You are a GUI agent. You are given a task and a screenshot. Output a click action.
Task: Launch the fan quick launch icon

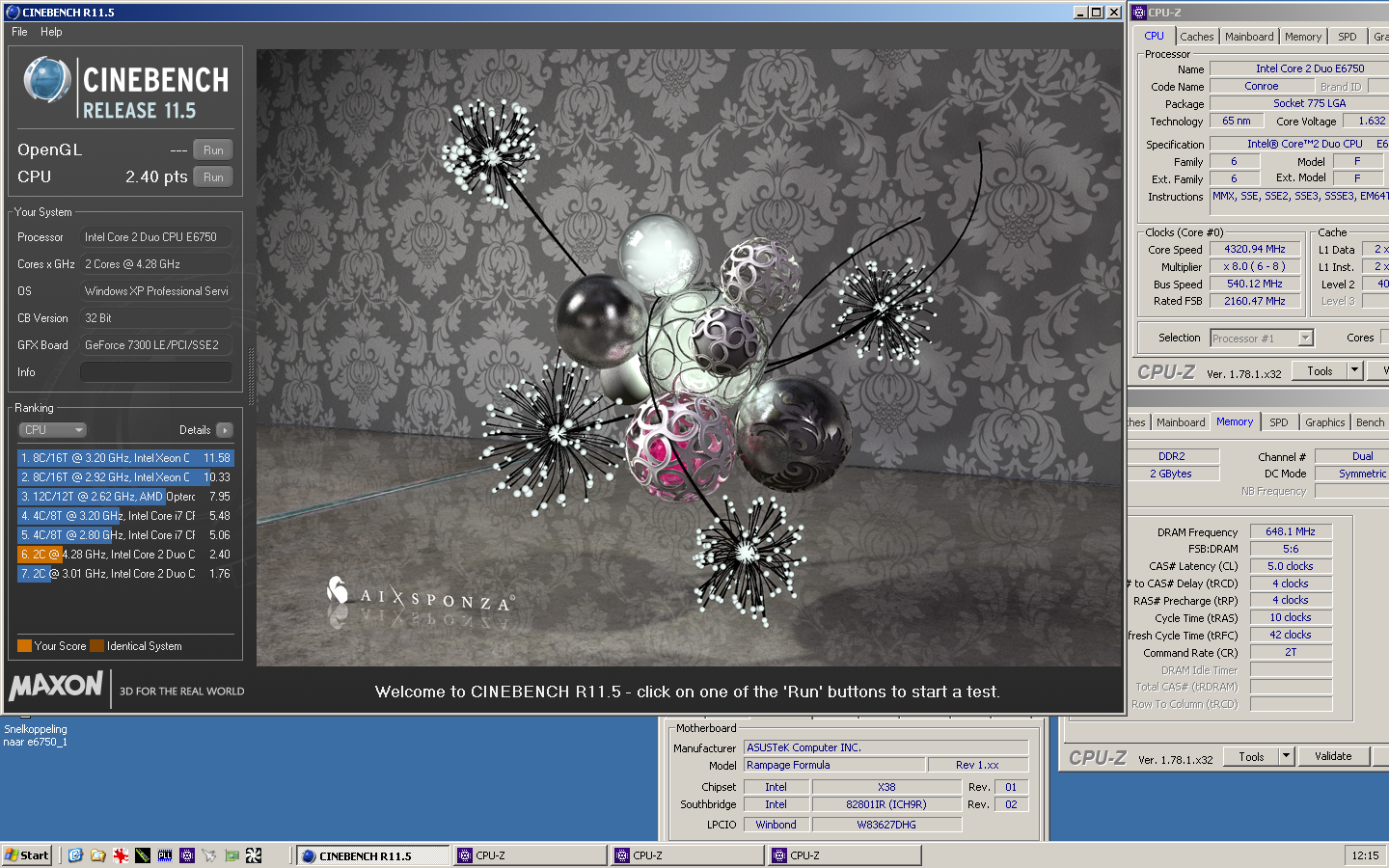(254, 855)
